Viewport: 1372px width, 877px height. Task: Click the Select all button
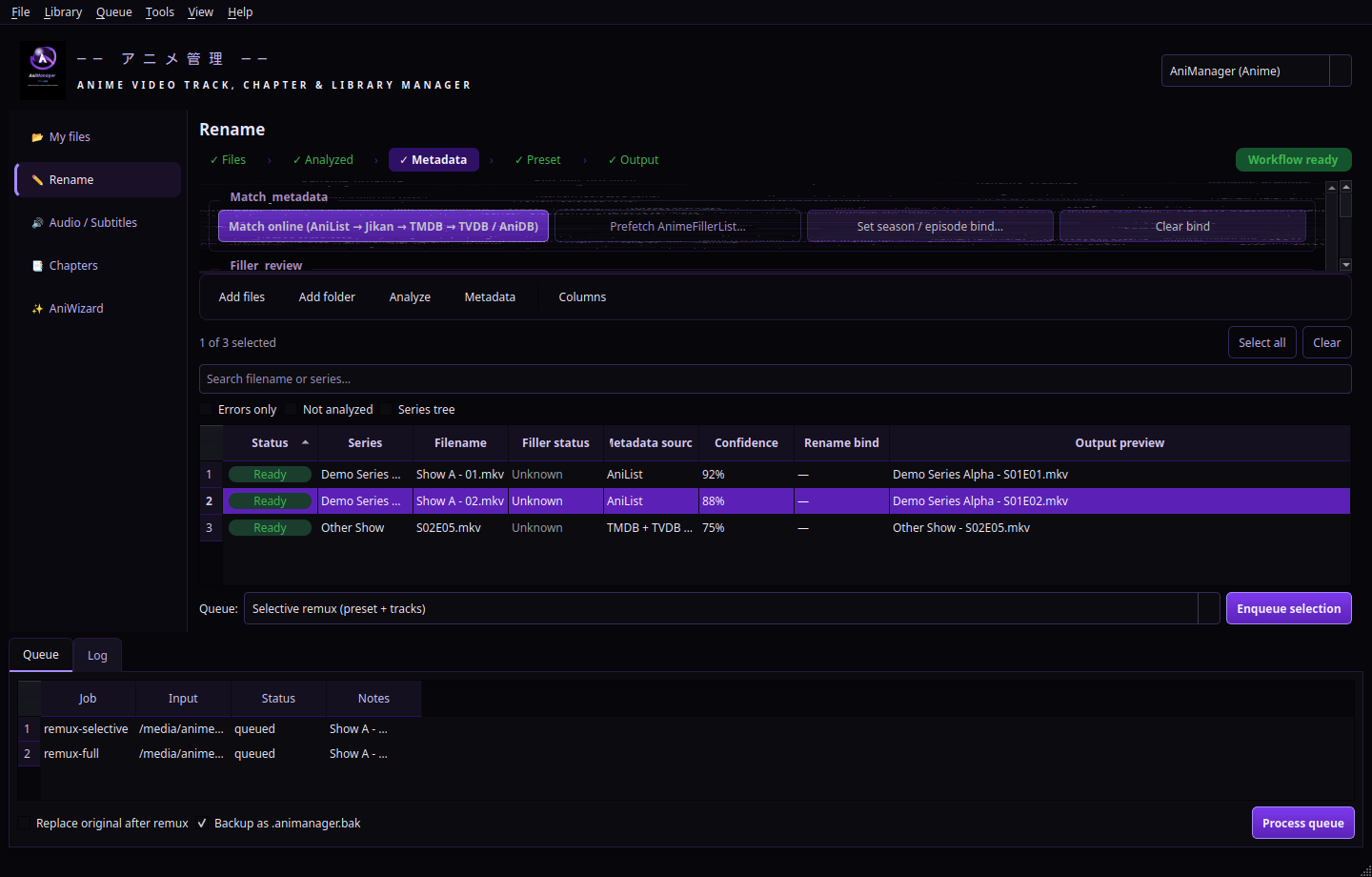tap(1262, 343)
